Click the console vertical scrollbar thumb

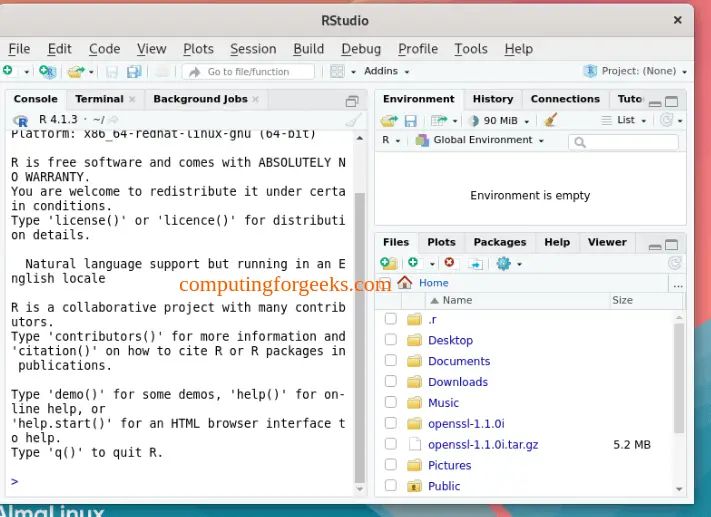[360, 338]
